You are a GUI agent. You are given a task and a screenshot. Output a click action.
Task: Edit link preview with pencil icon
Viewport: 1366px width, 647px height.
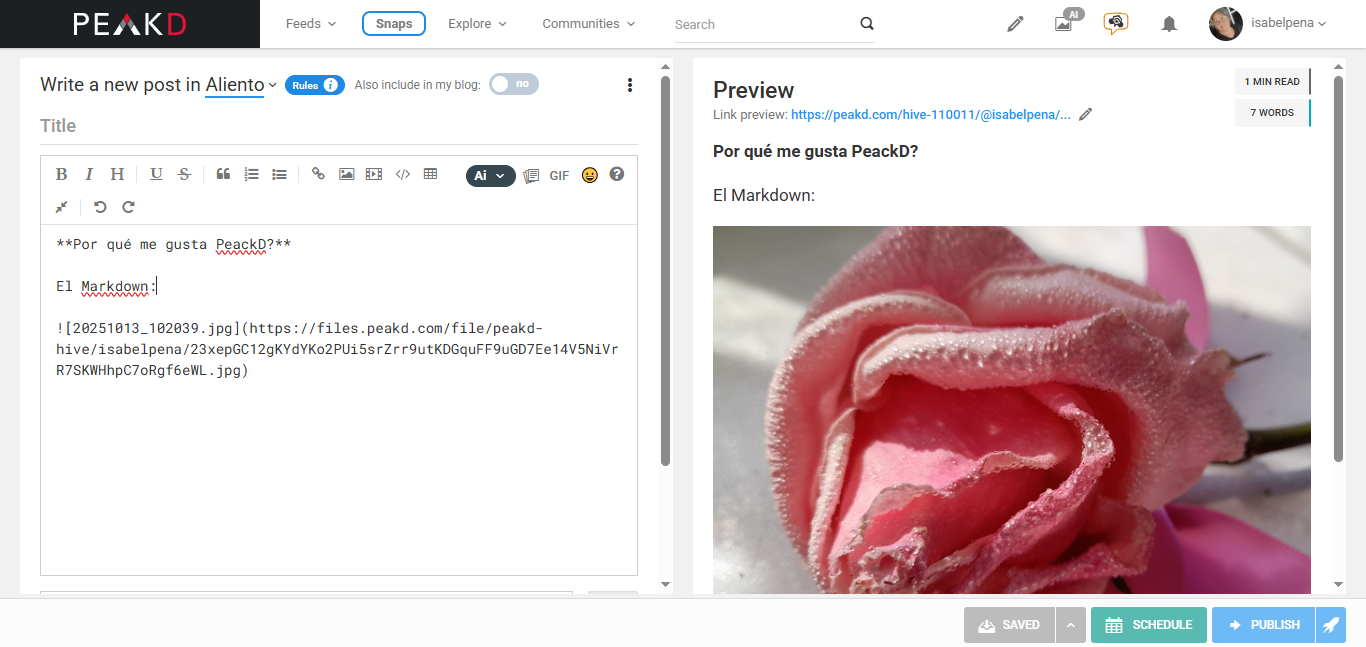point(1086,114)
